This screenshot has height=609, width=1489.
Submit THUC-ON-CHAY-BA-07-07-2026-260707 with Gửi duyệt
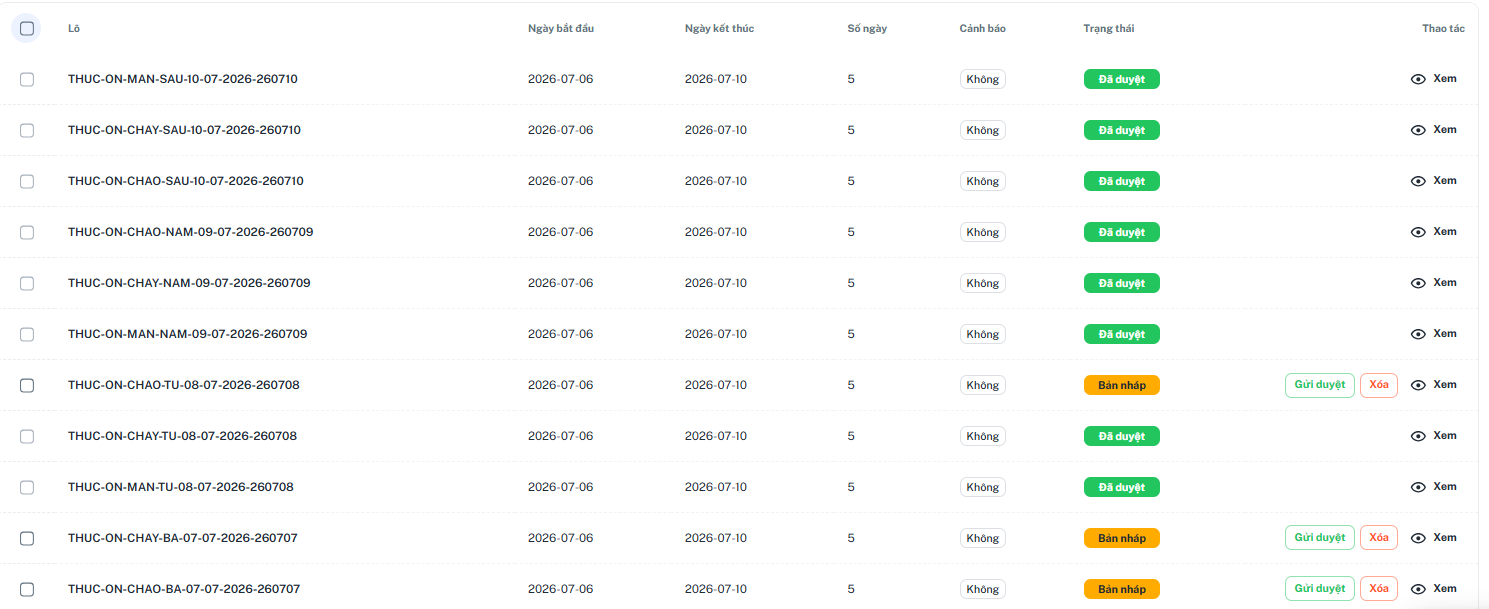pyautogui.click(x=1320, y=538)
